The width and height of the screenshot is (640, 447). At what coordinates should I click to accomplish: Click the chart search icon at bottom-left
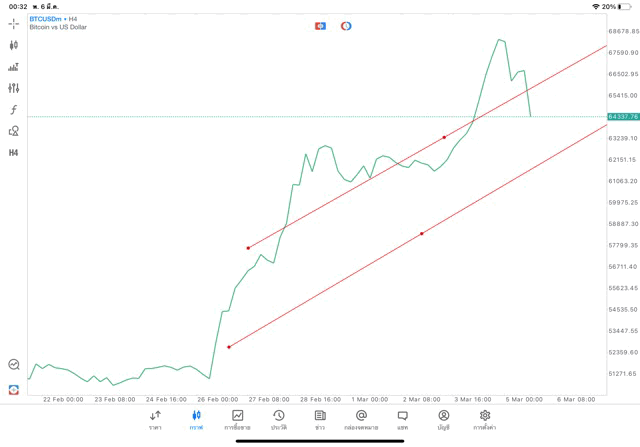coord(14,365)
